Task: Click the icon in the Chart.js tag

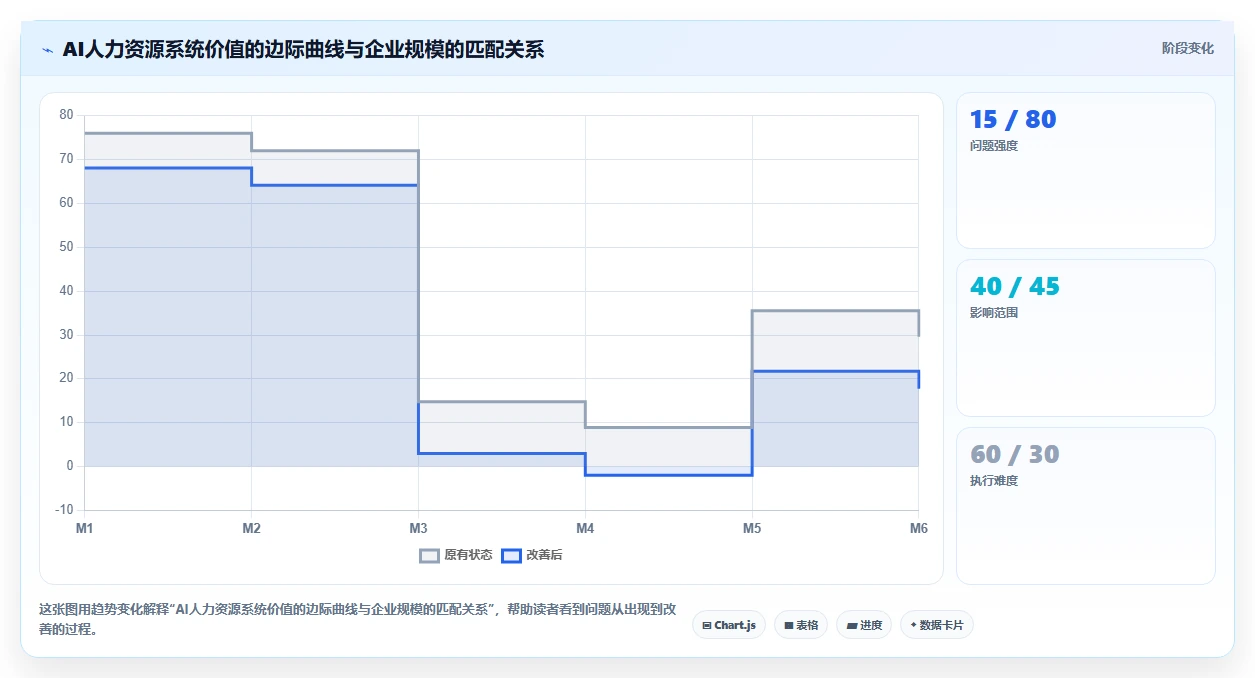Action: 707,626
